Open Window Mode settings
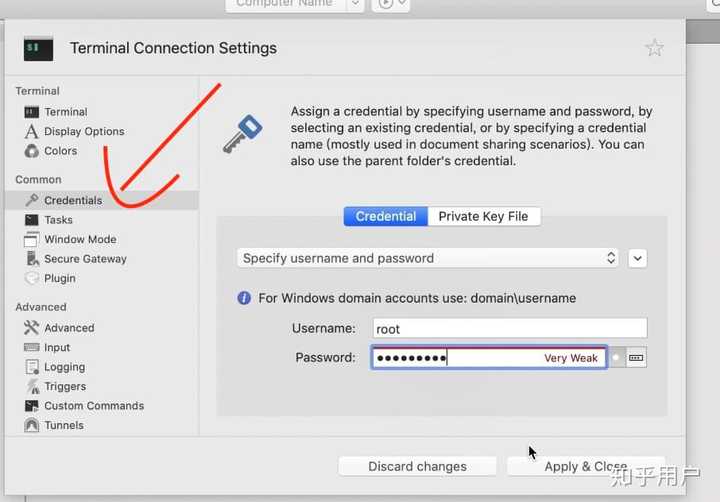This screenshot has height=502, width=720. (x=80, y=239)
